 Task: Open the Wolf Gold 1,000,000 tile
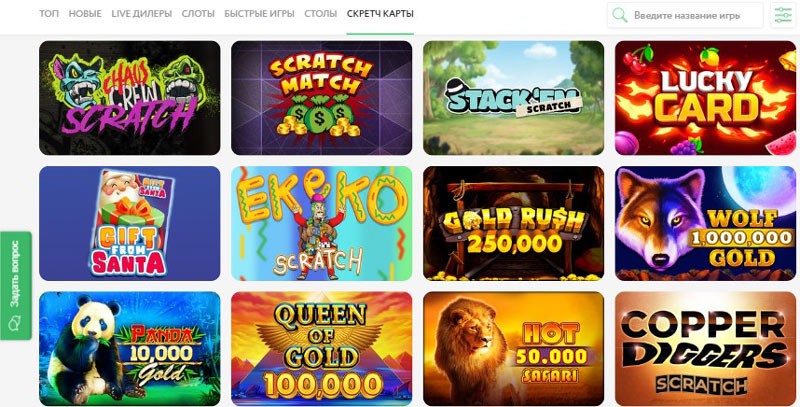click(706, 223)
